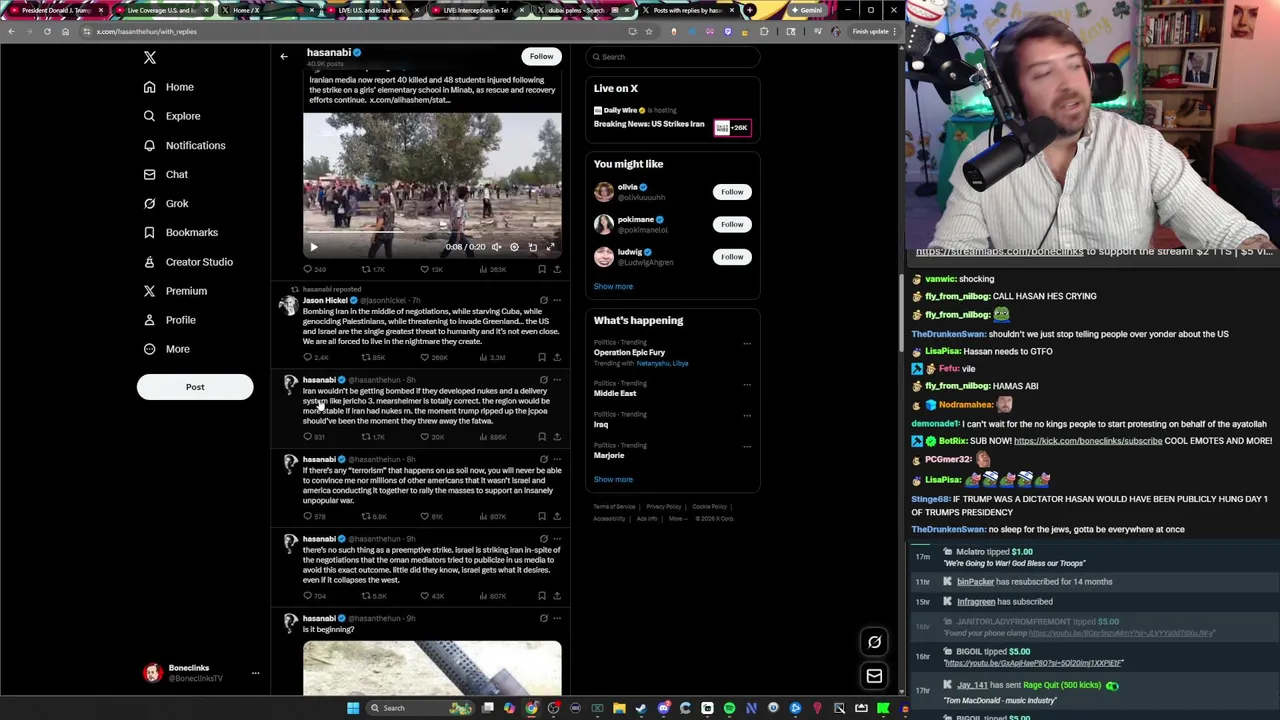The width and height of the screenshot is (1280, 720).
Task: Open Discord from the taskbar
Action: 663,708
